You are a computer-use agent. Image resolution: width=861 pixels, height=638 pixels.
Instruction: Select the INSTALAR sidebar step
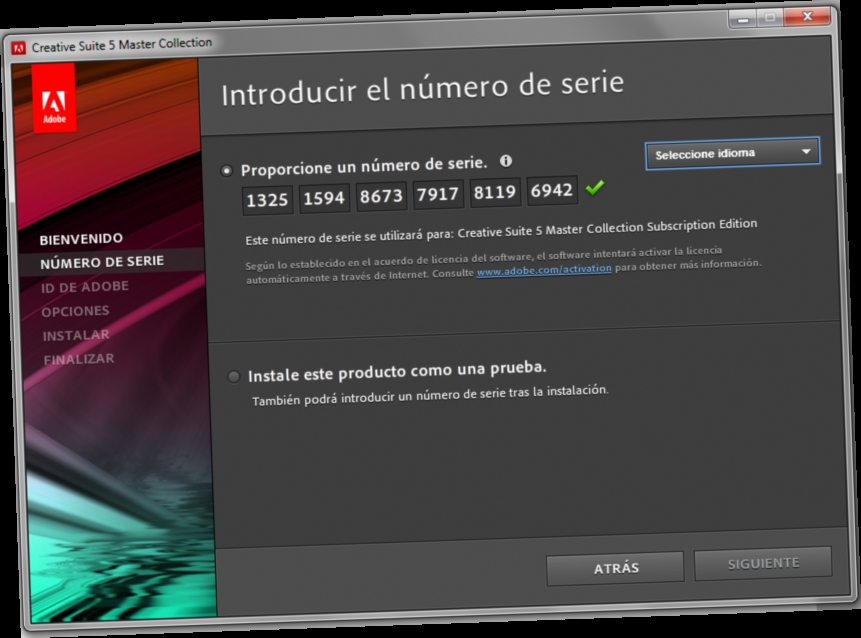coord(76,335)
